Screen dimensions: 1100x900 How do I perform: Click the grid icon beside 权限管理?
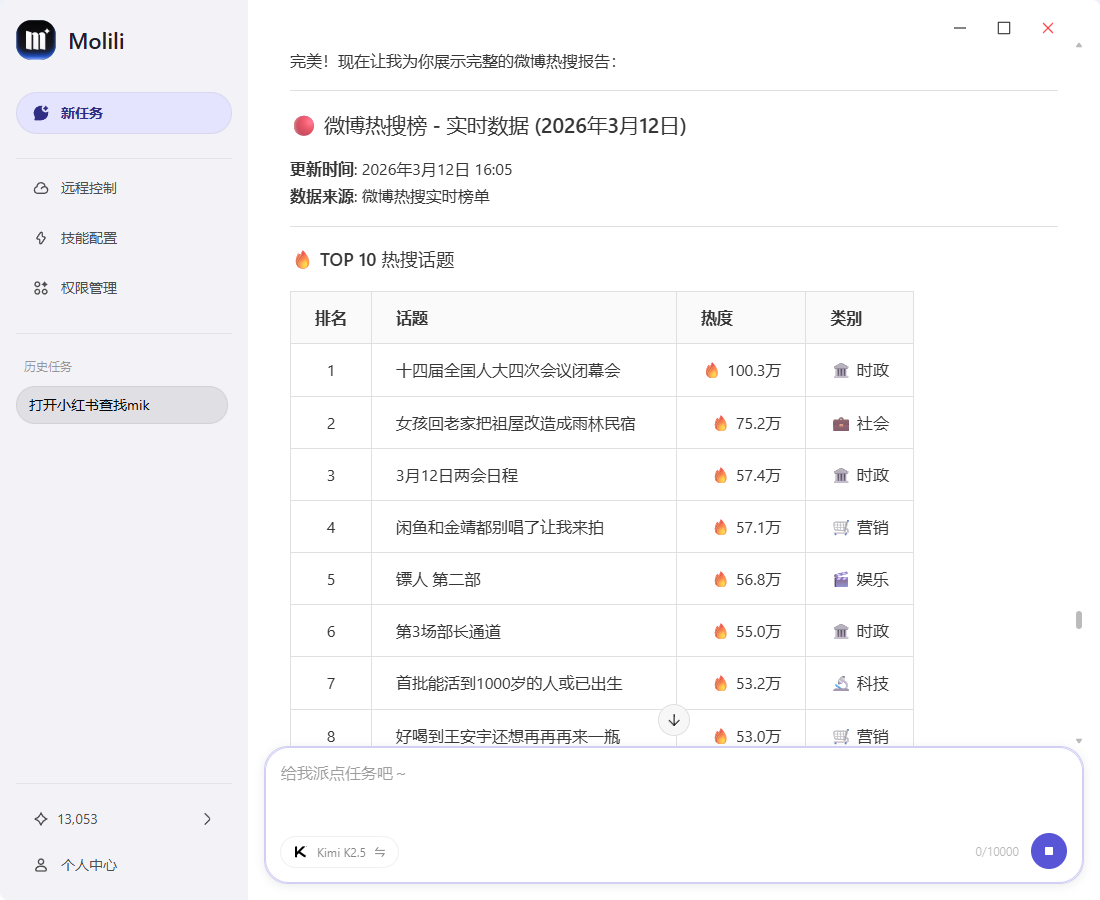coord(41,288)
